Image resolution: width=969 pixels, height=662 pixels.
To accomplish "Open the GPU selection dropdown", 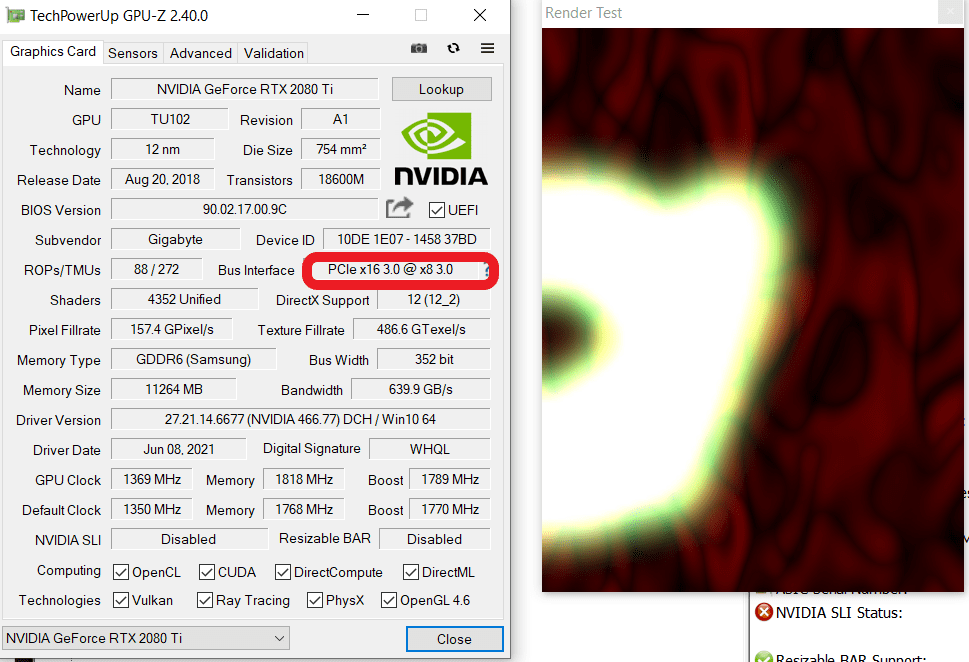I will 146,638.
